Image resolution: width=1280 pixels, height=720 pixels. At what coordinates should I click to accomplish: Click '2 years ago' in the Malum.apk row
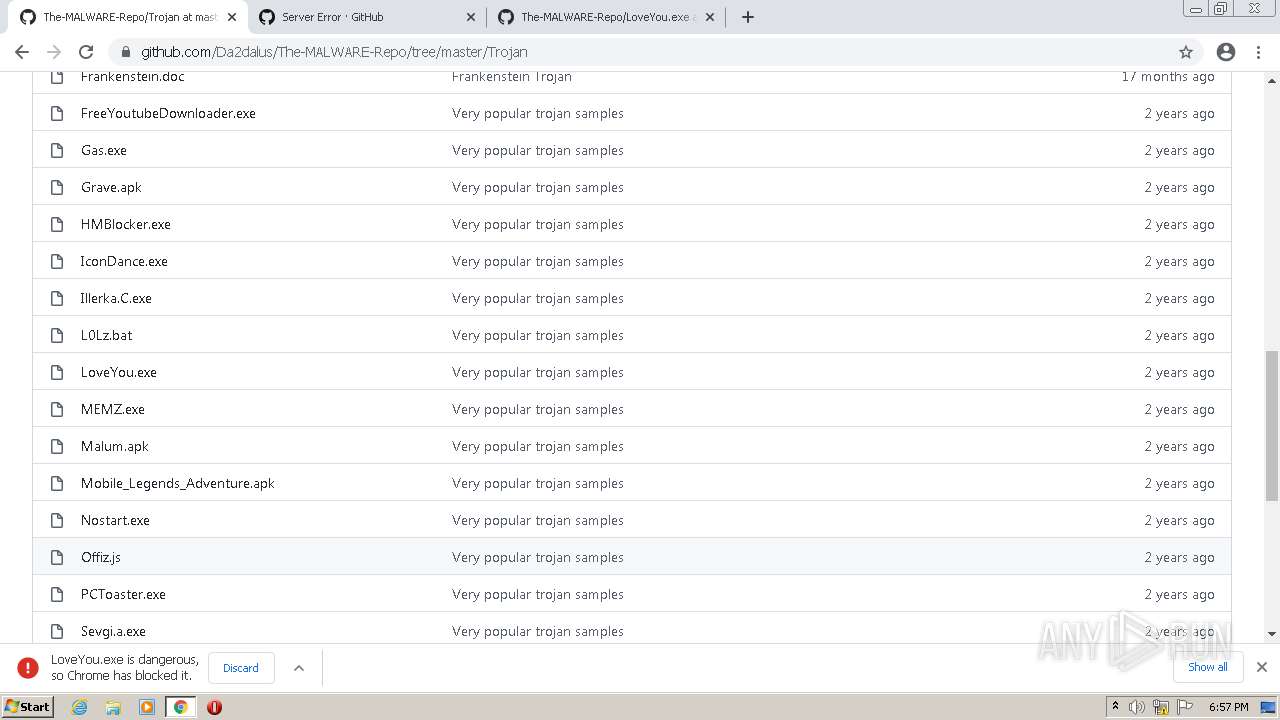click(1180, 446)
